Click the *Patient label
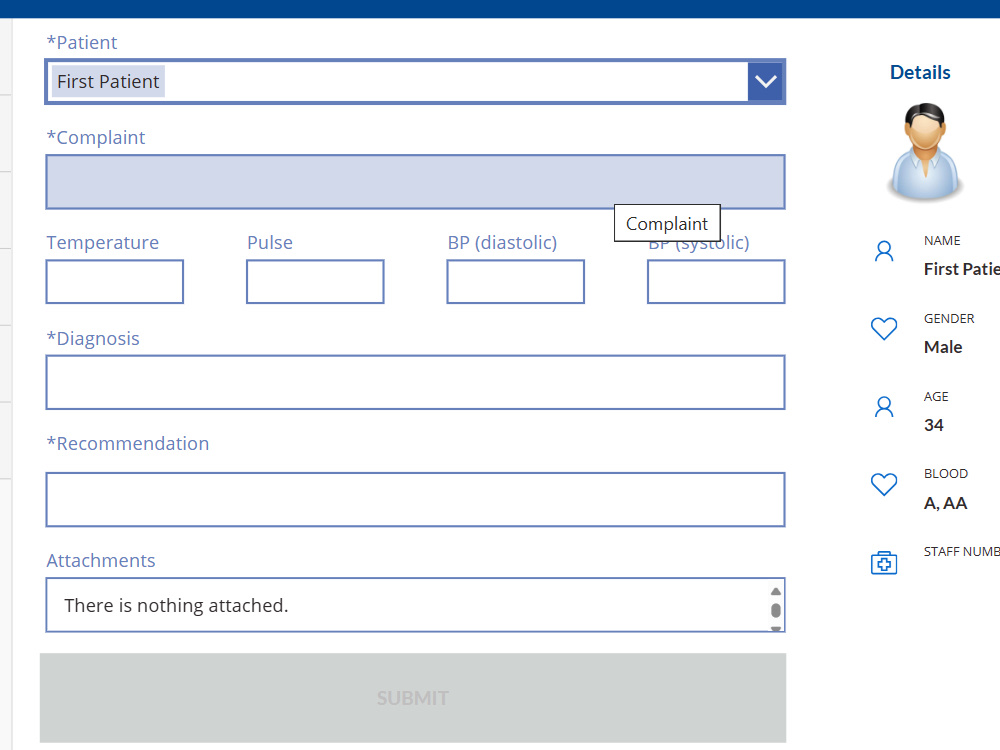The height and width of the screenshot is (750, 1000). (x=82, y=43)
